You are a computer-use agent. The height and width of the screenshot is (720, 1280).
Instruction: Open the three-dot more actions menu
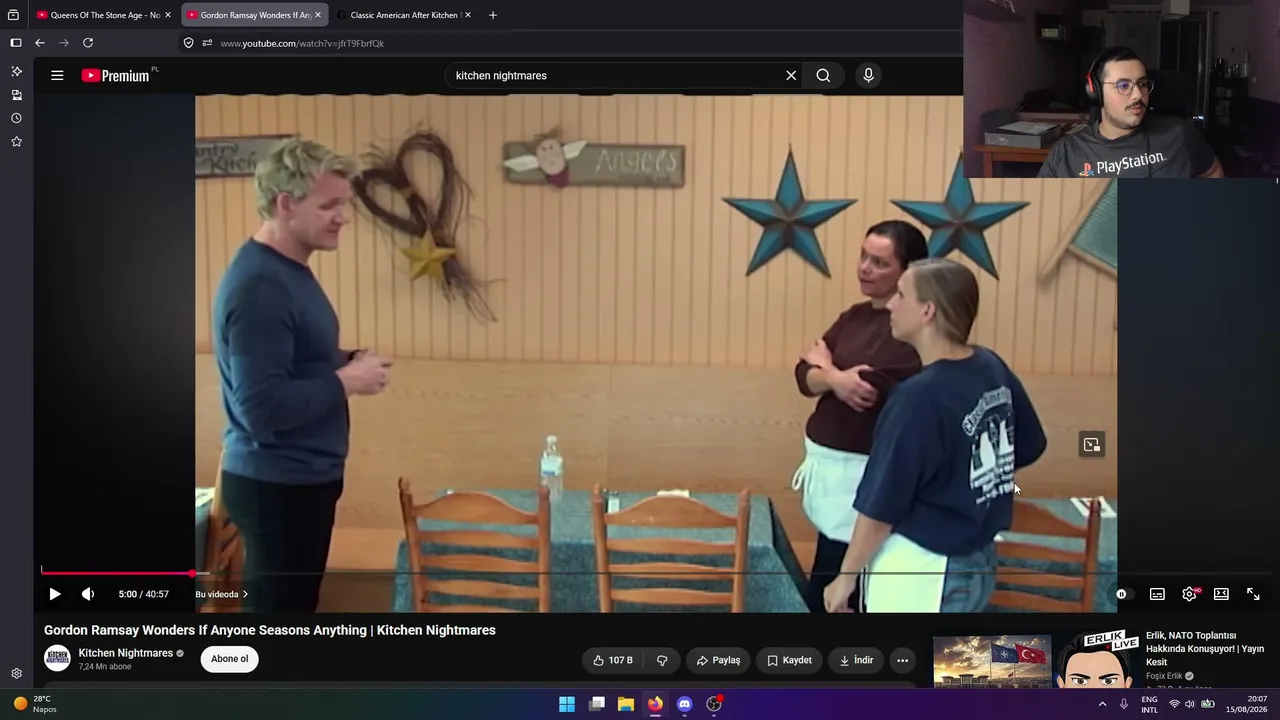click(x=902, y=660)
